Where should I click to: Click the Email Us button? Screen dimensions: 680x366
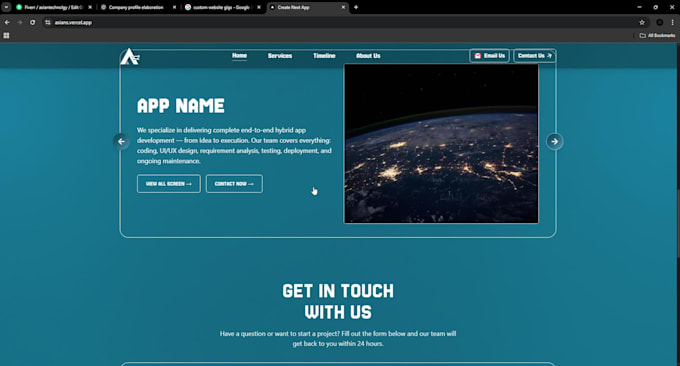pyautogui.click(x=489, y=56)
